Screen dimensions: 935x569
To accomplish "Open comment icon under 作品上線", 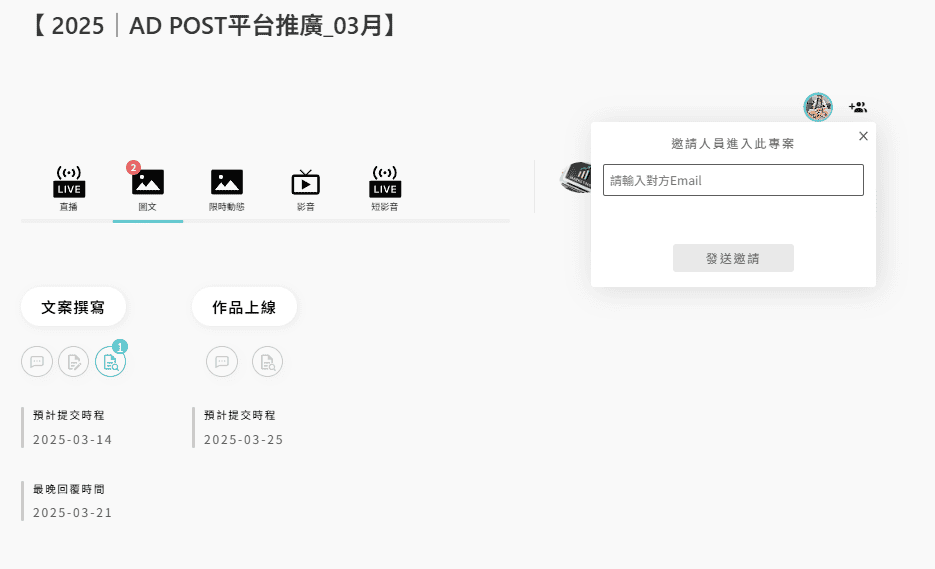I will [x=222, y=362].
